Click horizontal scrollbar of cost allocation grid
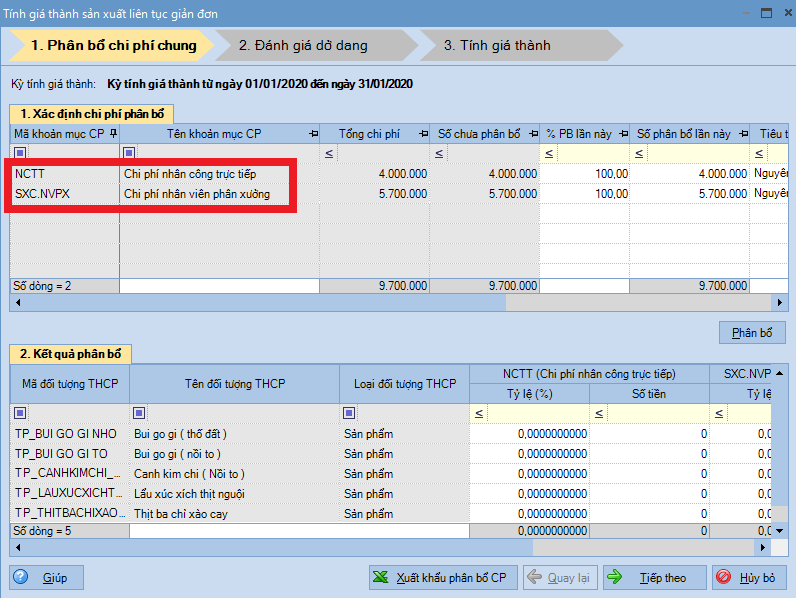Image resolution: width=796 pixels, height=598 pixels. click(400, 302)
